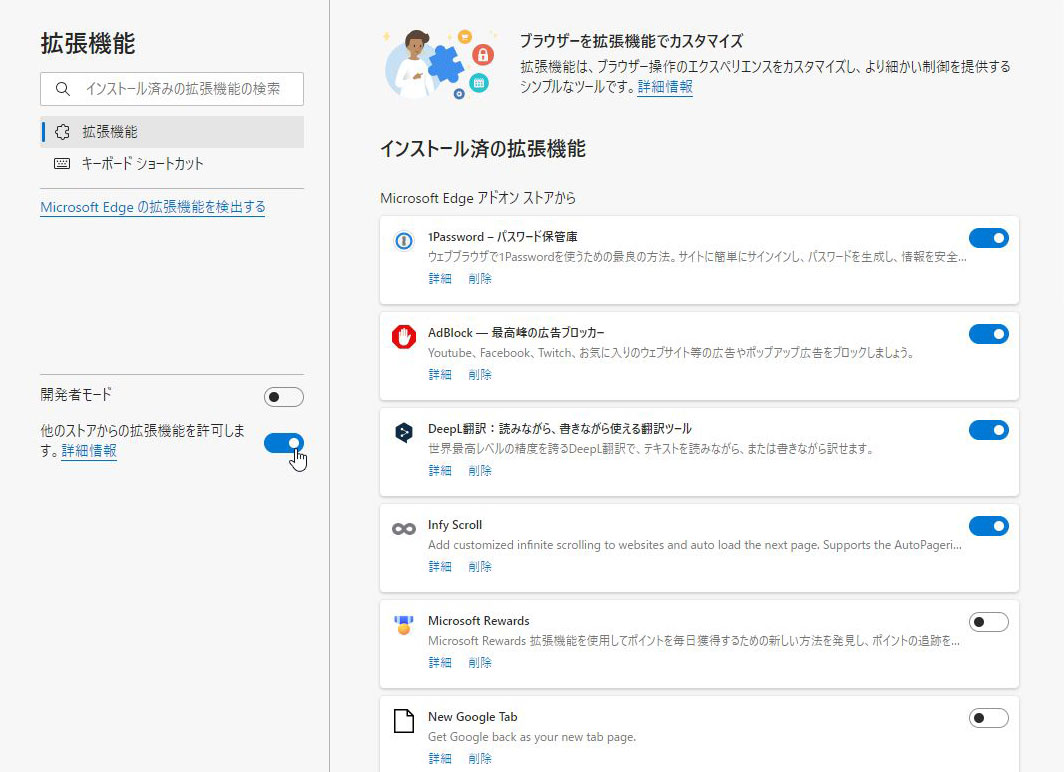Click the magnifier icon in search box

pos(63,89)
